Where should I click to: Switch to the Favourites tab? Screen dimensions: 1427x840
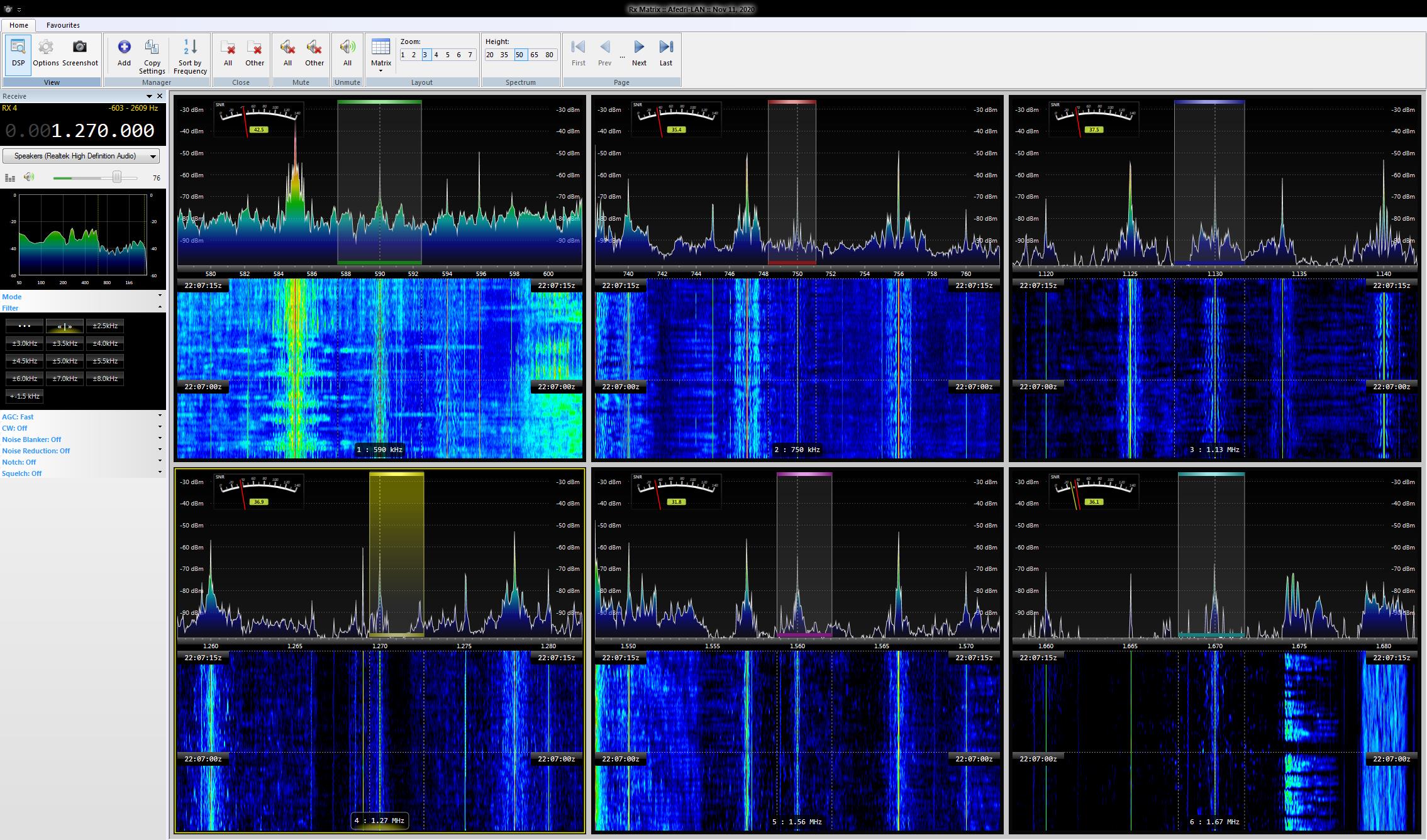(63, 25)
